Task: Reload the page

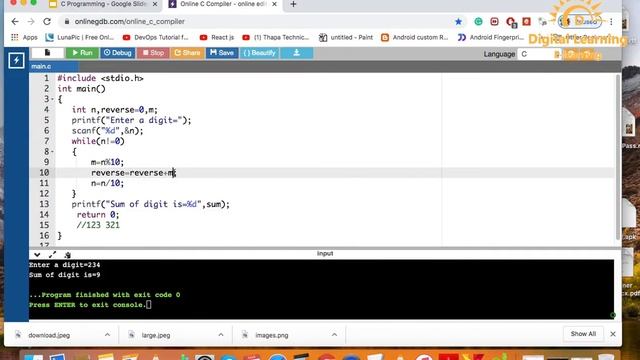Action: coord(47,22)
